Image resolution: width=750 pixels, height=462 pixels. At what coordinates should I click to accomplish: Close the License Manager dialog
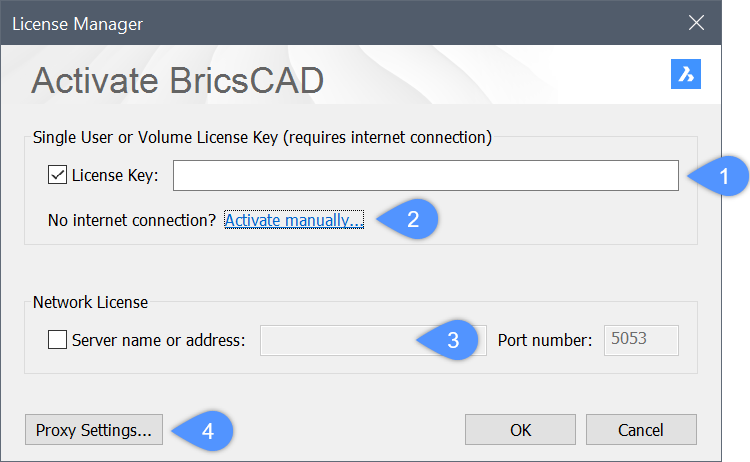(697, 22)
